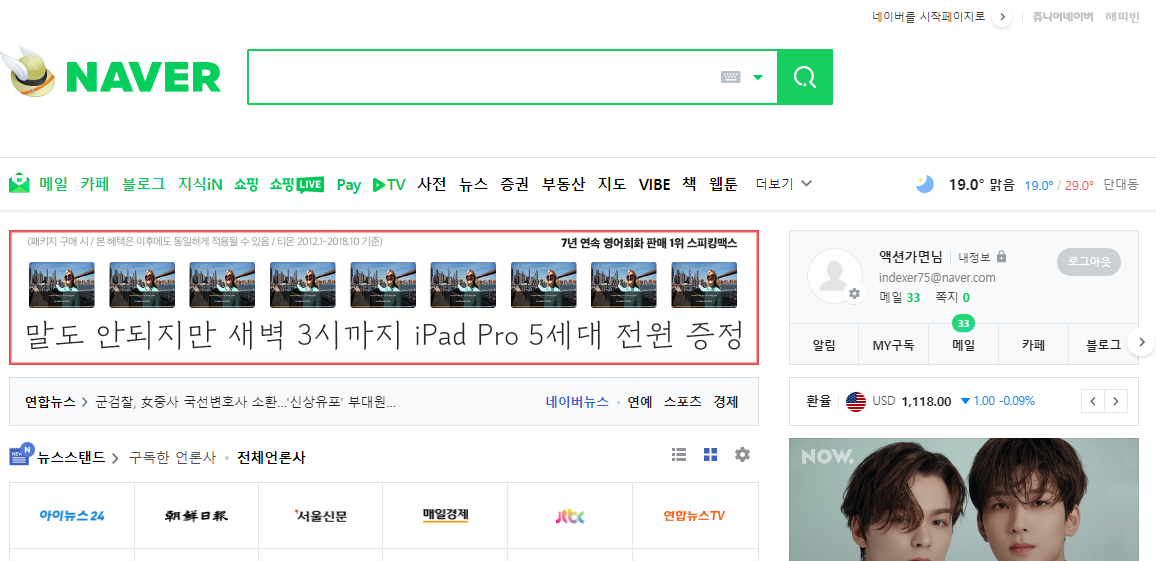This screenshot has width=1156, height=561.
Task: Open the 메일 menu item
Action: click(x=54, y=184)
